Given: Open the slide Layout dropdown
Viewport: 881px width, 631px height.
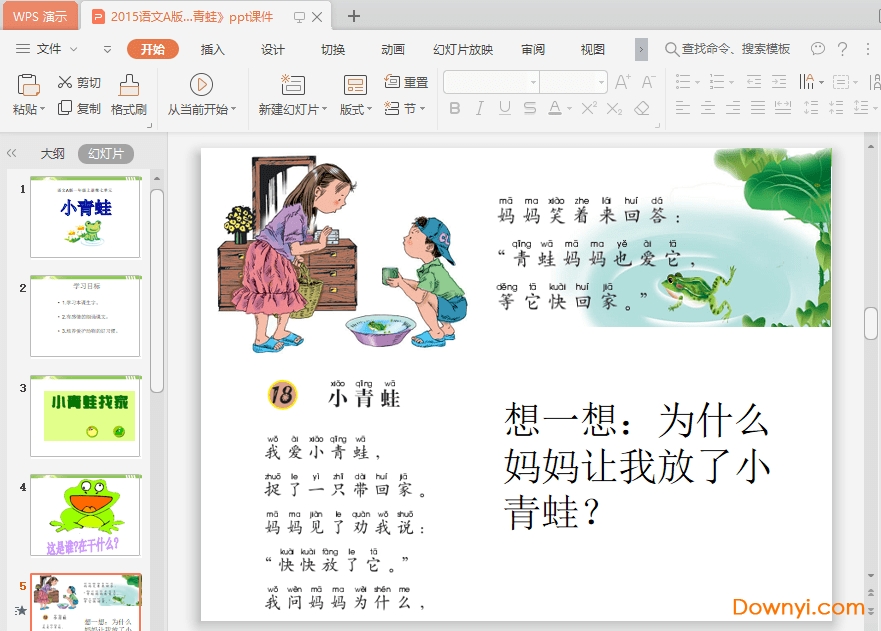Looking at the screenshot, I should tap(351, 107).
